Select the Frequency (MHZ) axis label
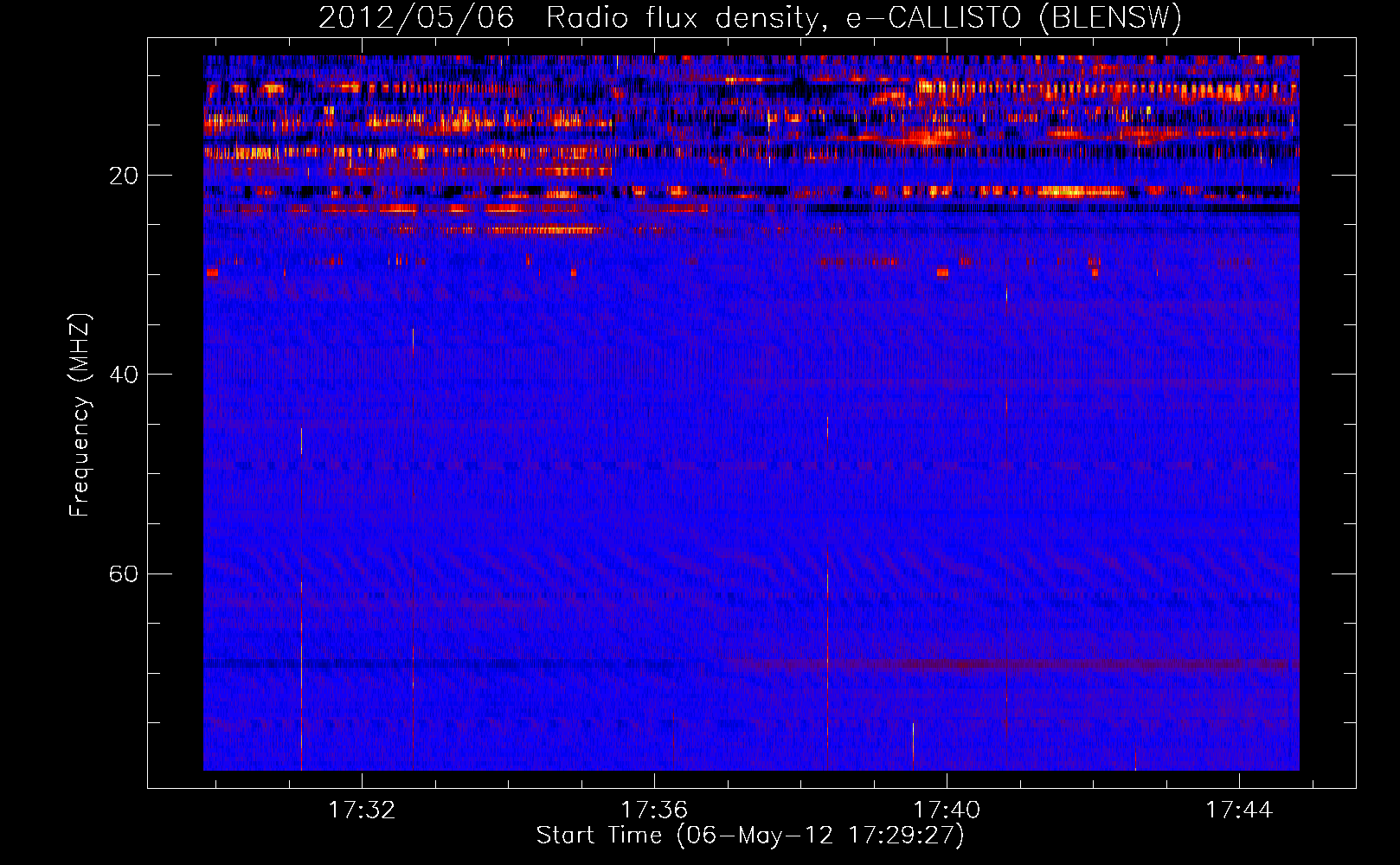 pos(80,415)
